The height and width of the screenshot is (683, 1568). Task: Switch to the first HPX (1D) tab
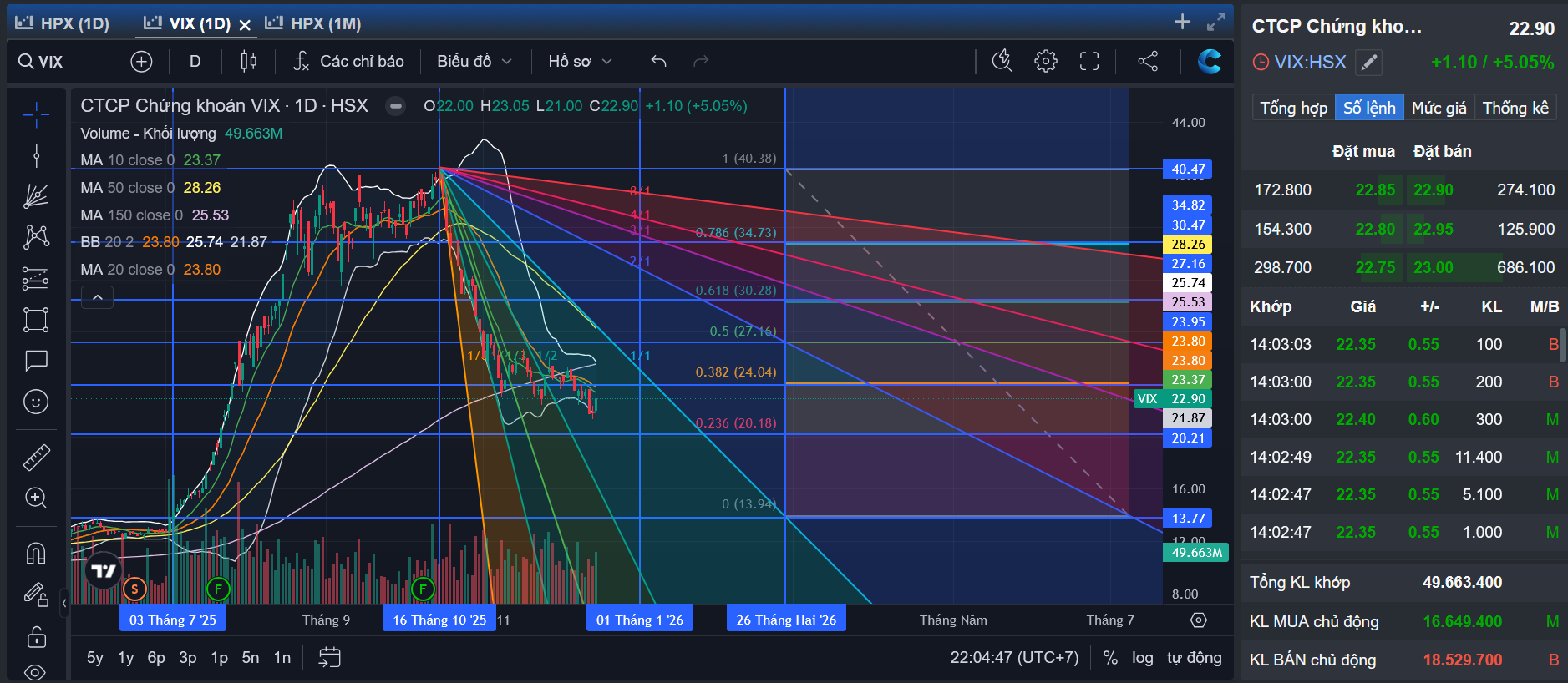tap(63, 23)
